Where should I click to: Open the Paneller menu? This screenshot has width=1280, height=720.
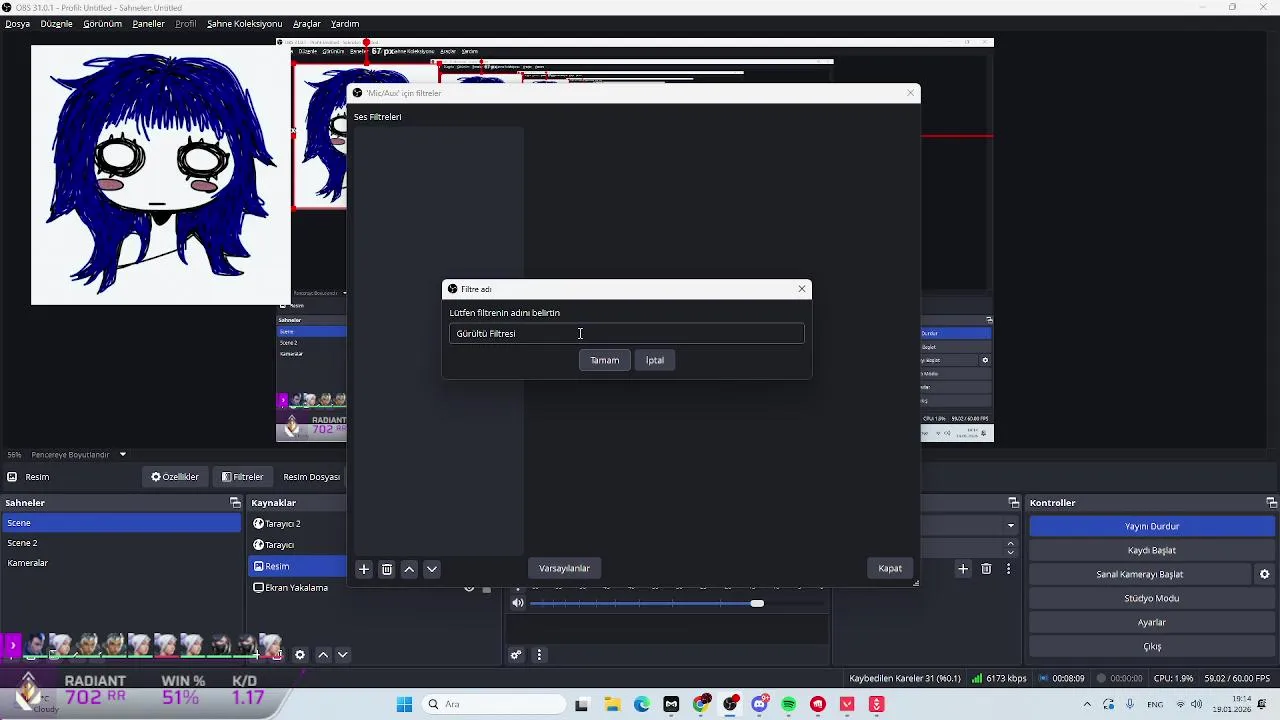[148, 24]
